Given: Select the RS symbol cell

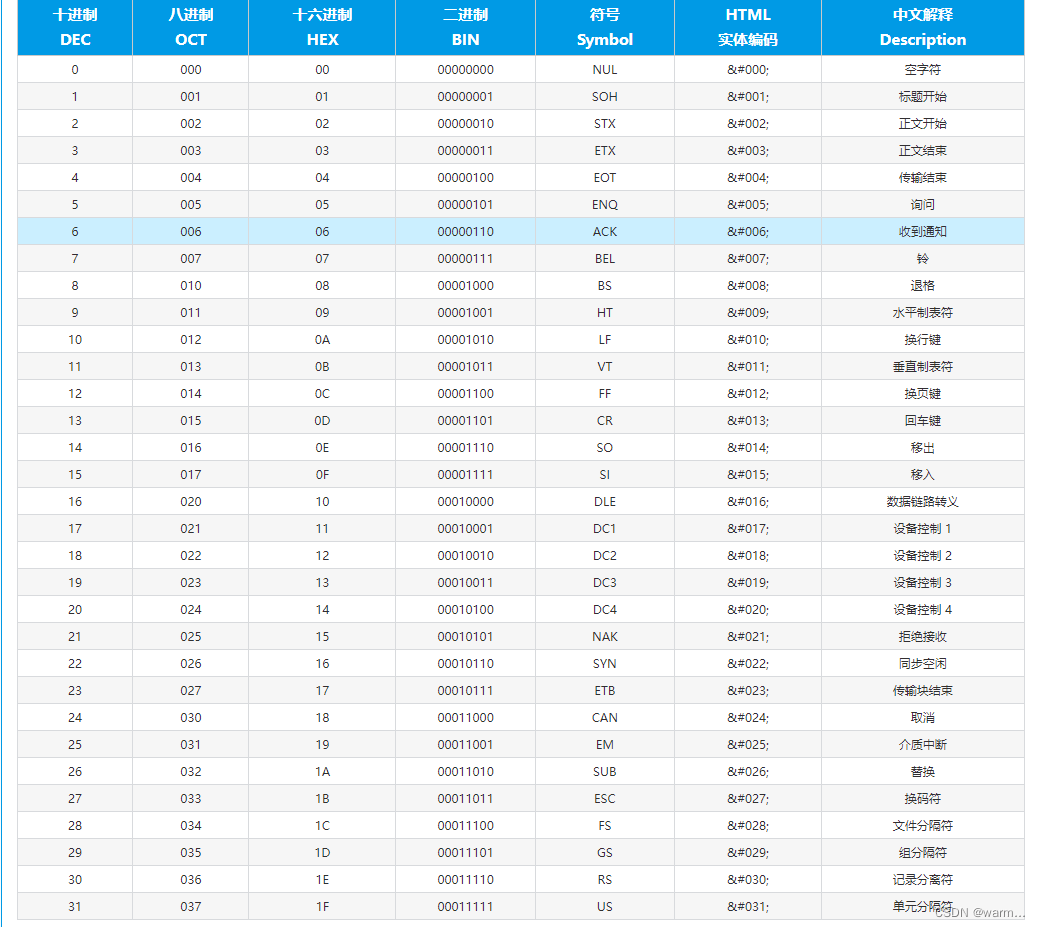Looking at the screenshot, I should coord(605,881).
